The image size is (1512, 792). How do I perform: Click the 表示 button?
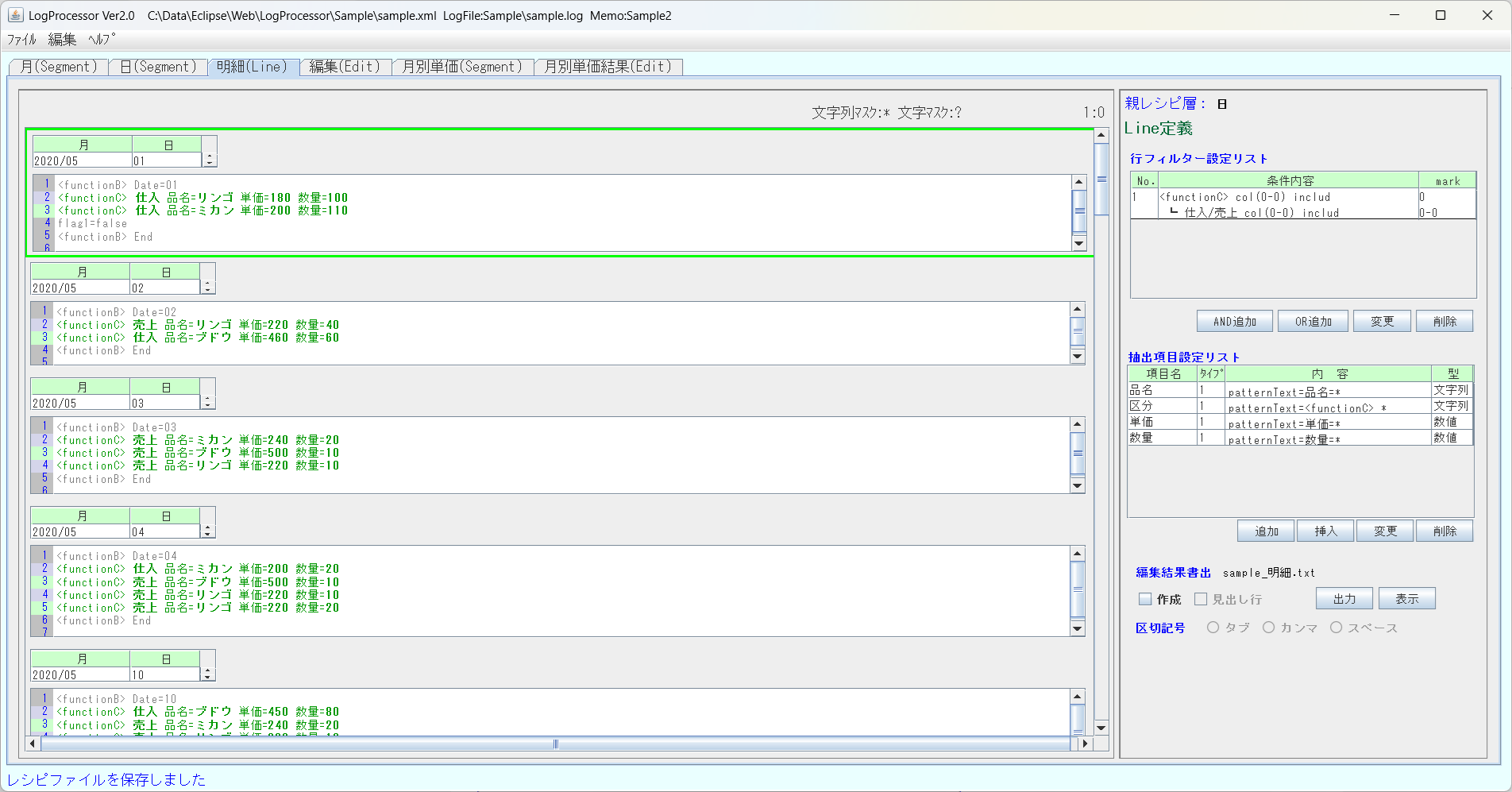[x=1407, y=599]
